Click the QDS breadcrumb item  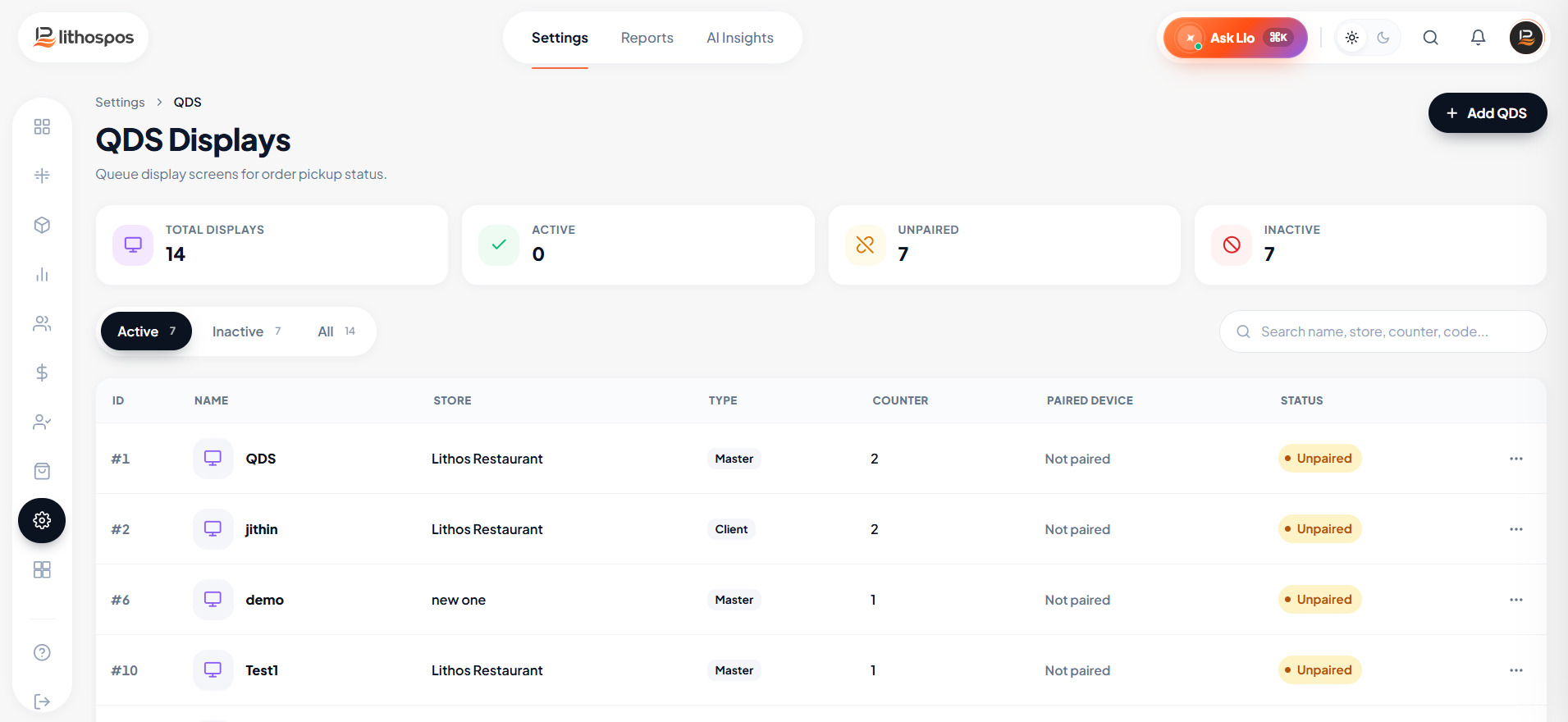pos(187,103)
